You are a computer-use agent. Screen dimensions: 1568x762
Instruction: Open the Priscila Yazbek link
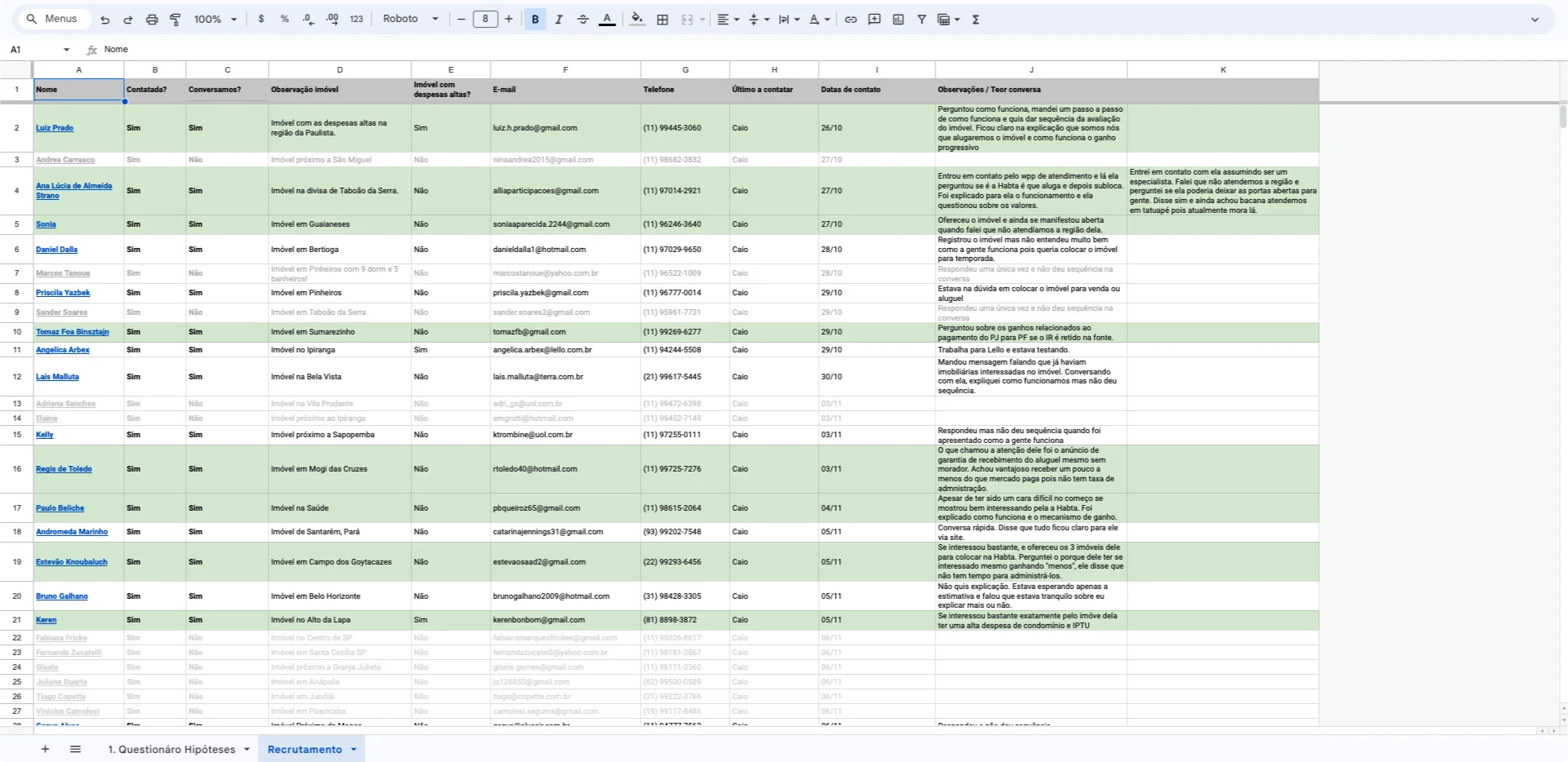[x=63, y=293]
